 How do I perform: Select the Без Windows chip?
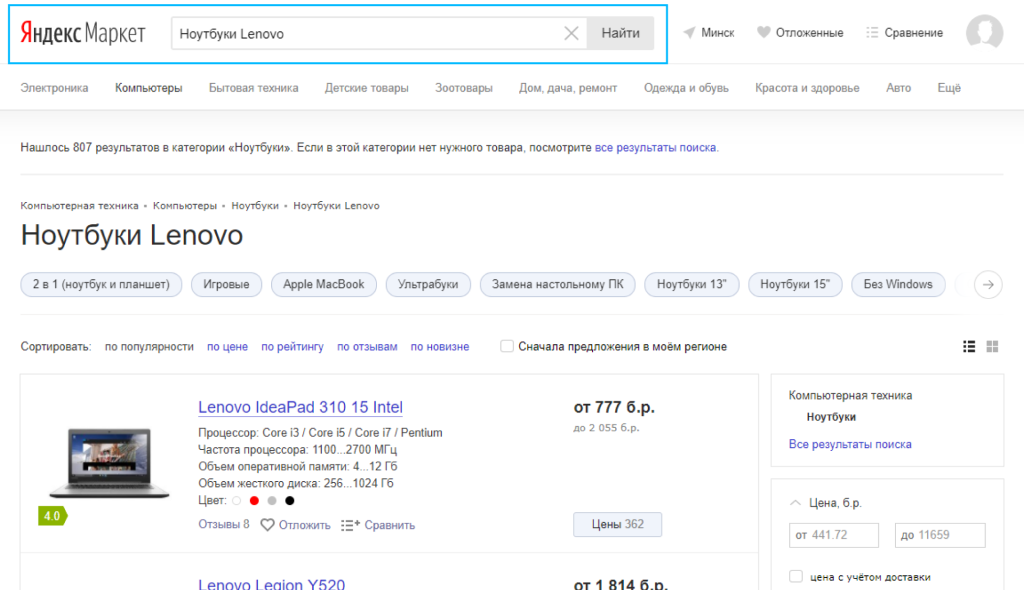click(x=898, y=284)
